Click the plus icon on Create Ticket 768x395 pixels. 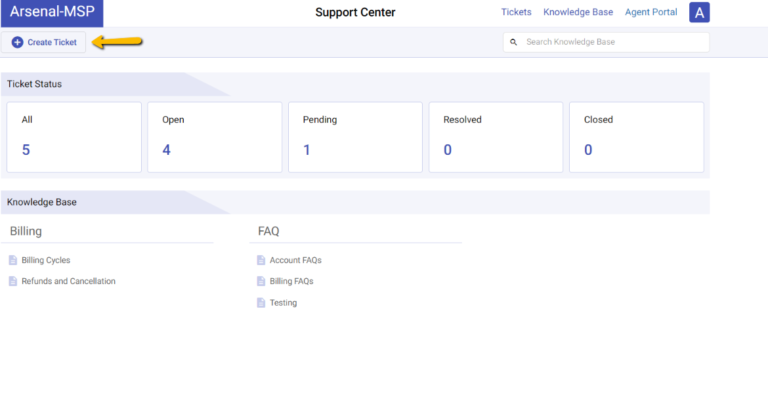pyautogui.click(x=17, y=43)
